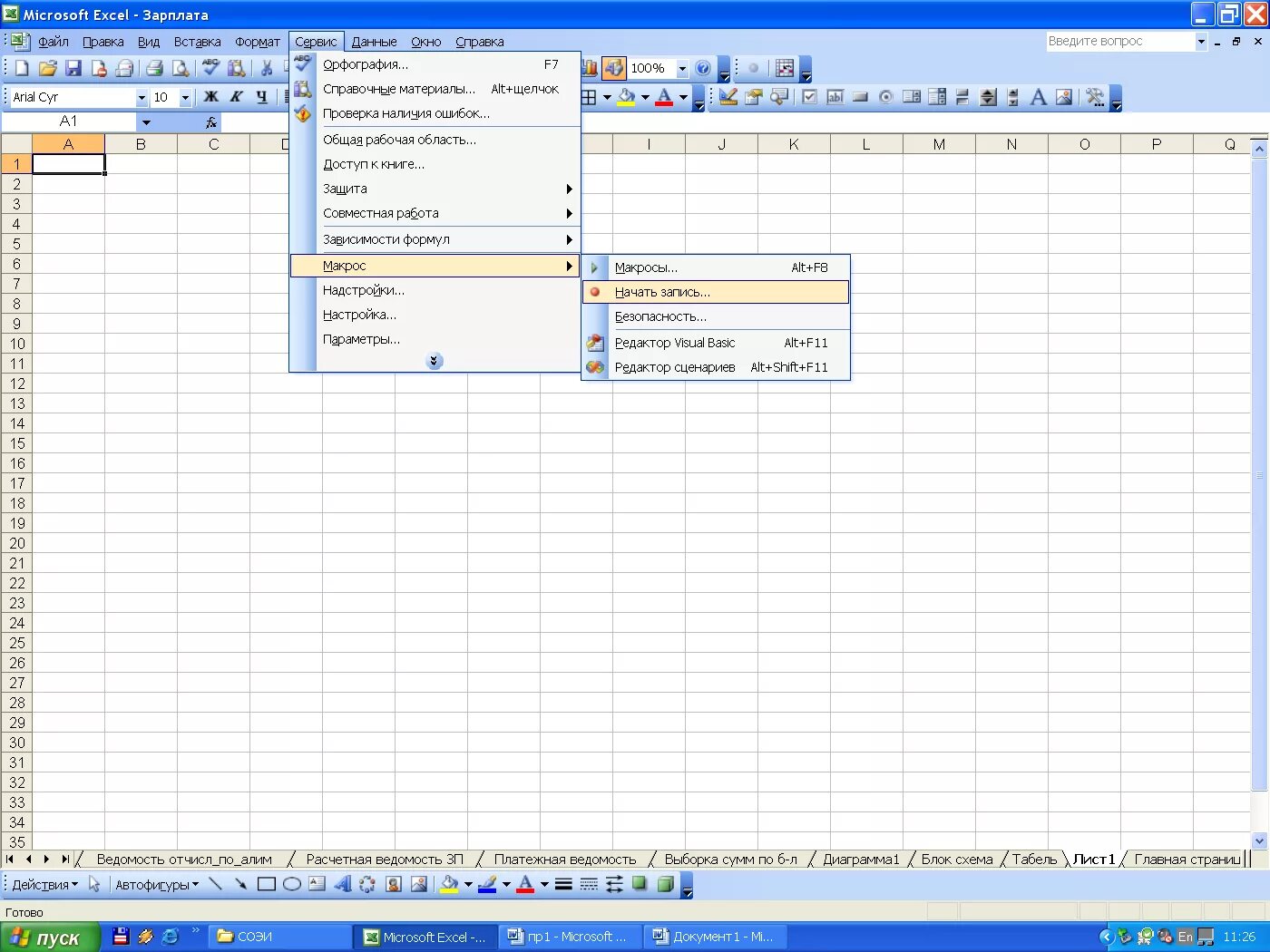Select the Text Box (abl) control
This screenshot has height=952, width=1270.
click(835, 97)
